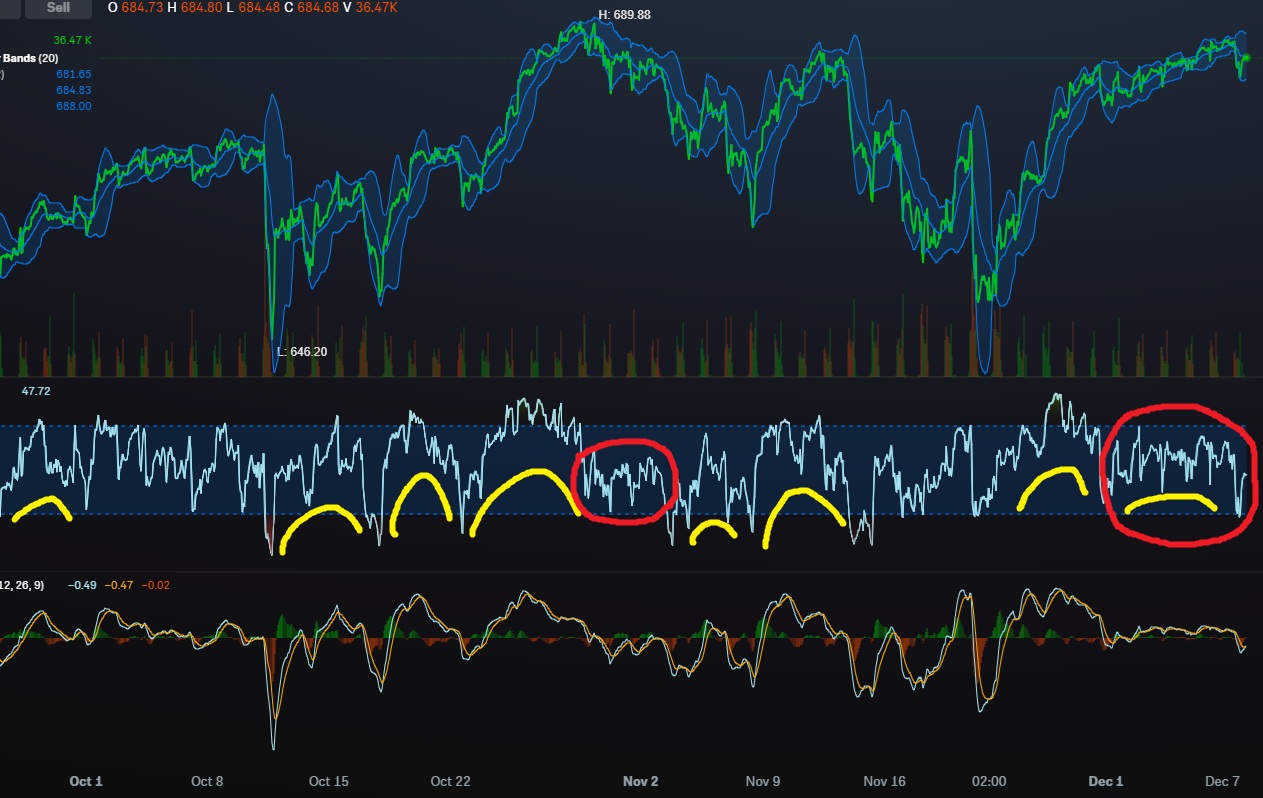The width and height of the screenshot is (1263, 798).
Task: Click the Dec 1 date label
Action: [1106, 781]
